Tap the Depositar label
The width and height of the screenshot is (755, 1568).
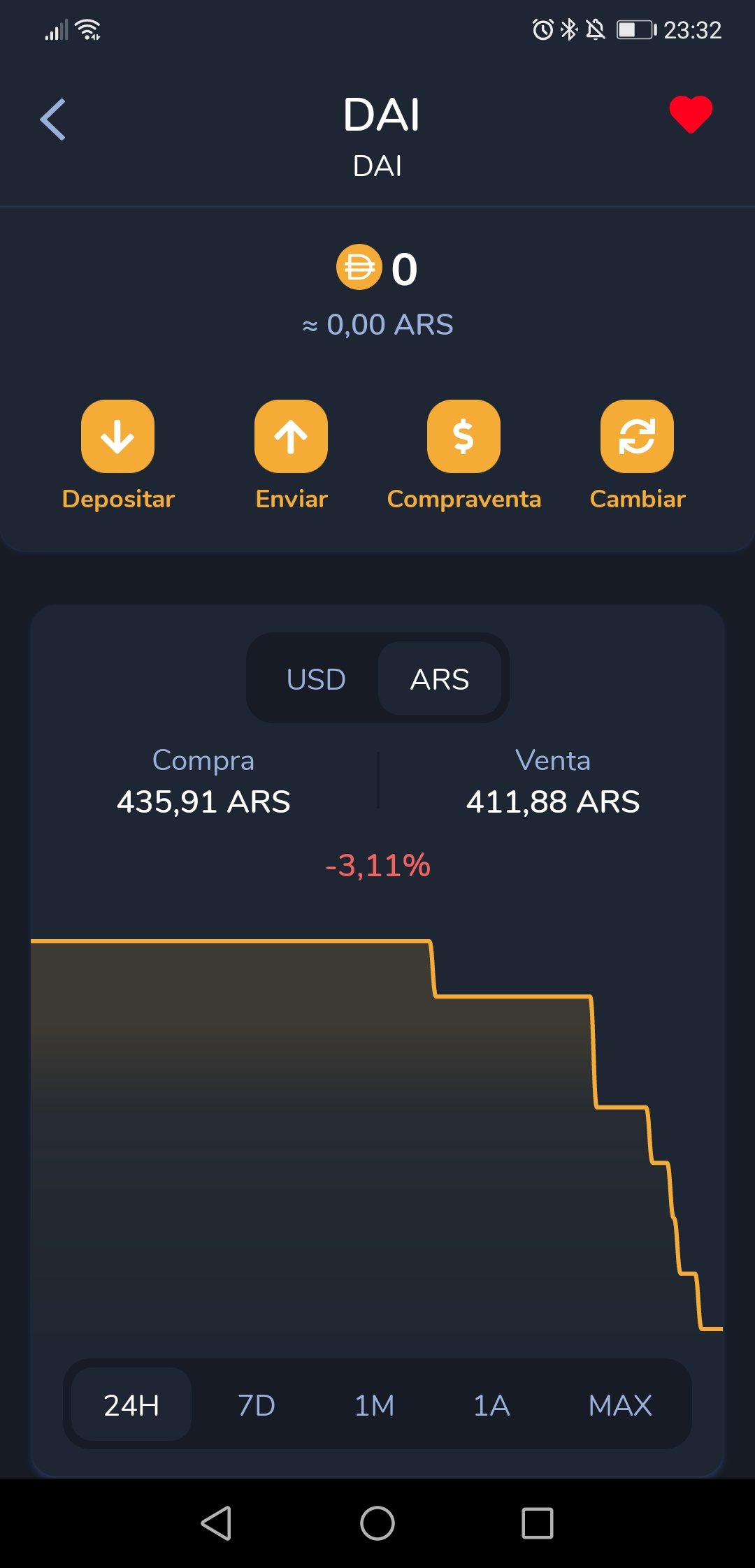click(118, 499)
